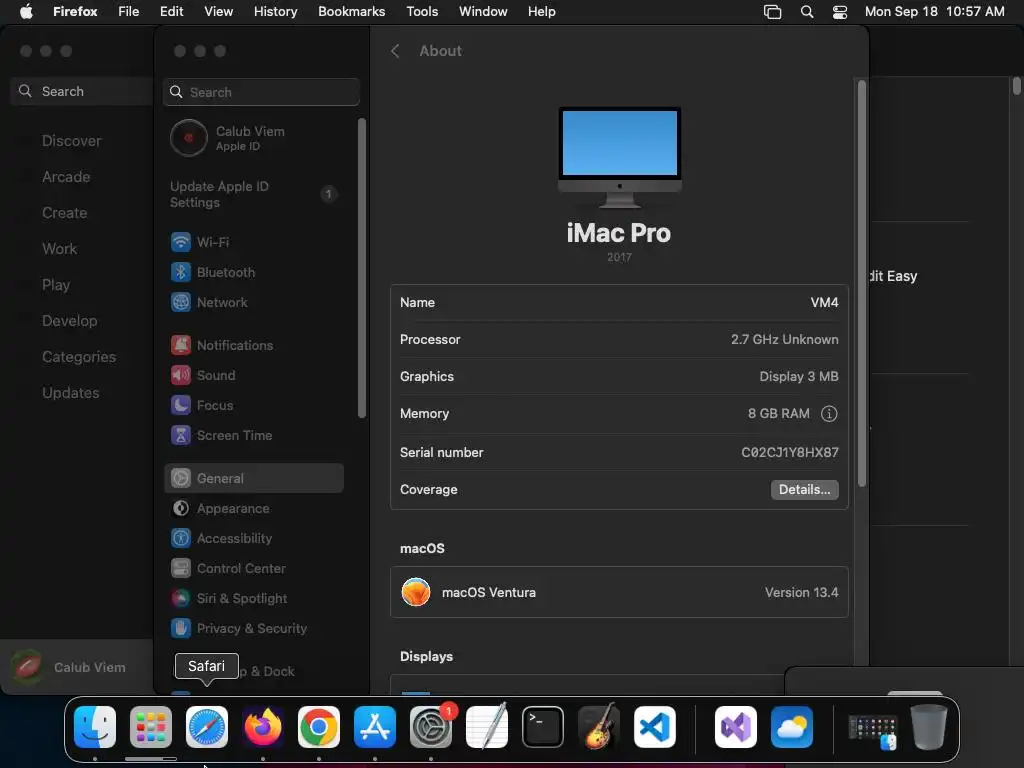
Task: Open Accessibility settings
Action: point(254,538)
